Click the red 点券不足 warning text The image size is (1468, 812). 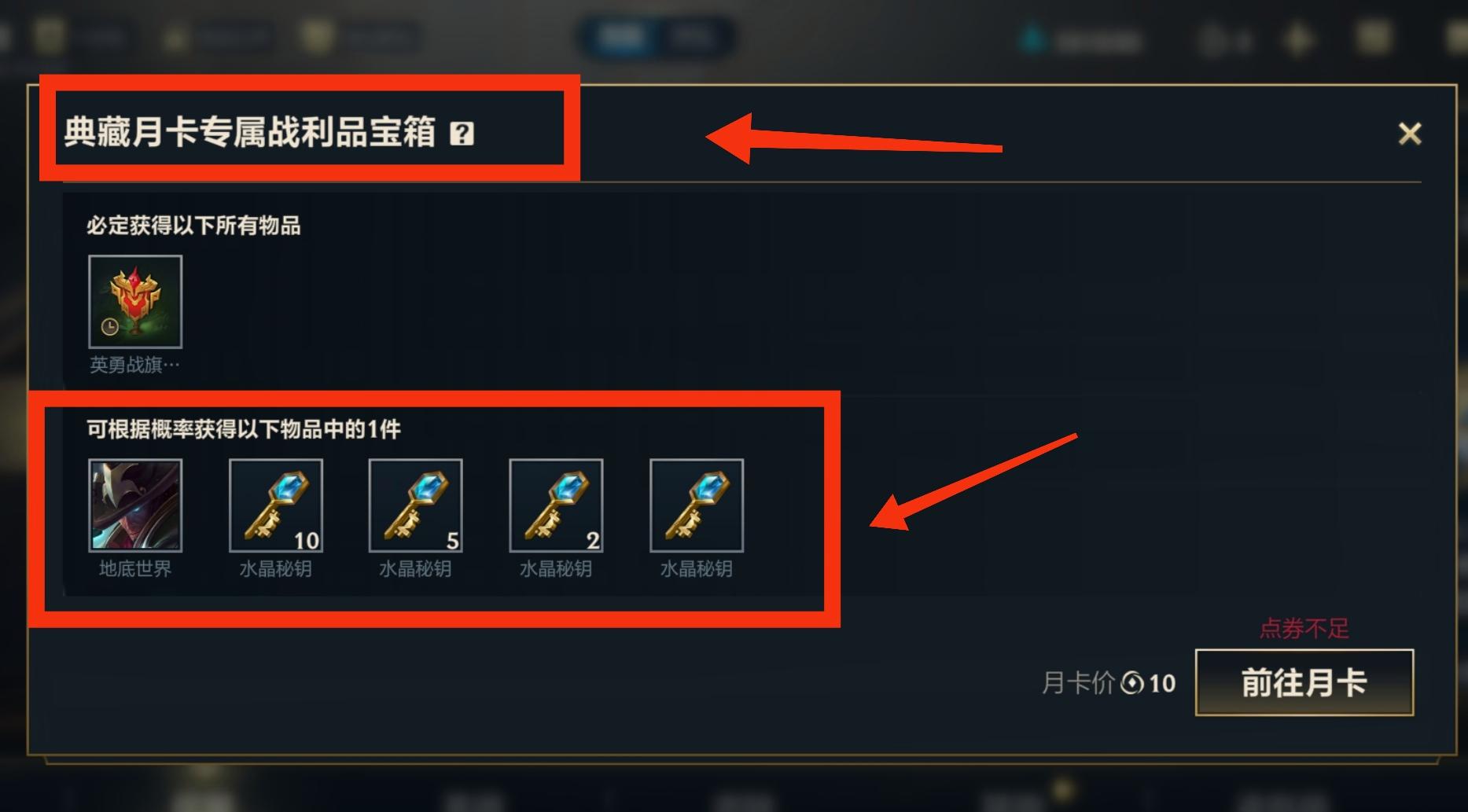[x=1304, y=628]
